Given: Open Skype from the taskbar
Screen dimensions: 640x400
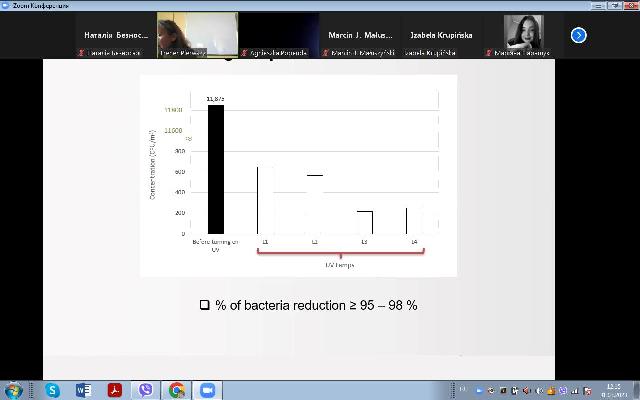Looking at the screenshot, I should 52,390.
